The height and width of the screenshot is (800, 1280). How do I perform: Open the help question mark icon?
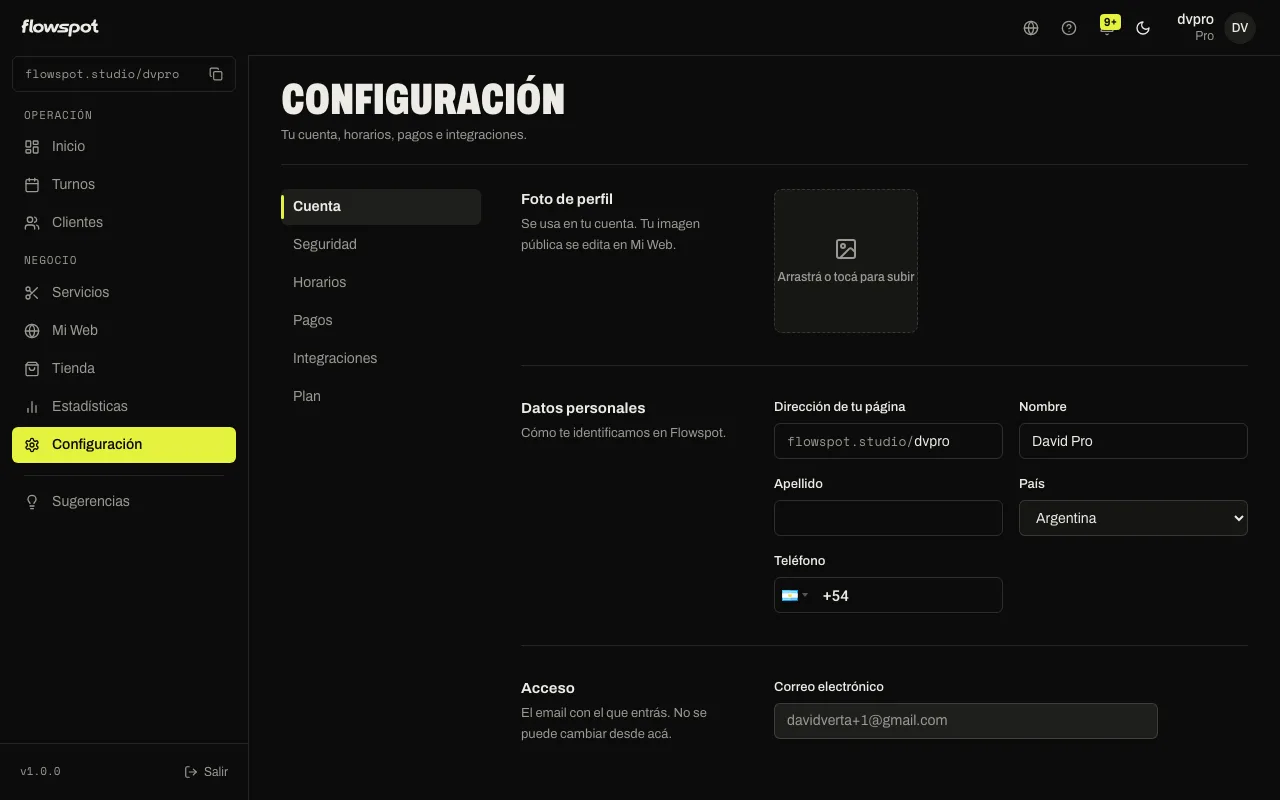click(x=1069, y=28)
